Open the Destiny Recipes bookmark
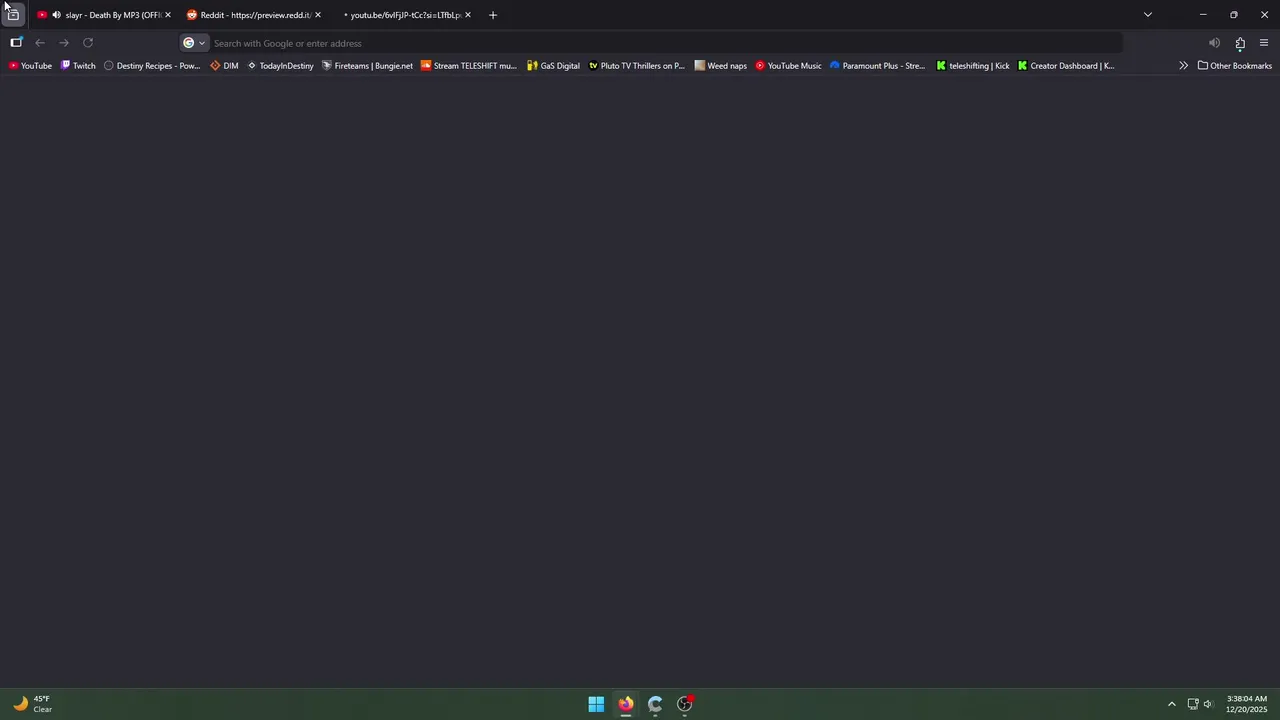This screenshot has height=720, width=1280. pyautogui.click(x=152, y=66)
